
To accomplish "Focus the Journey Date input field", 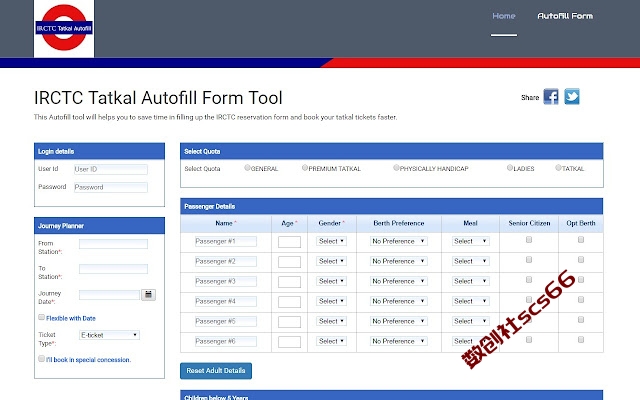I will click(109, 295).
